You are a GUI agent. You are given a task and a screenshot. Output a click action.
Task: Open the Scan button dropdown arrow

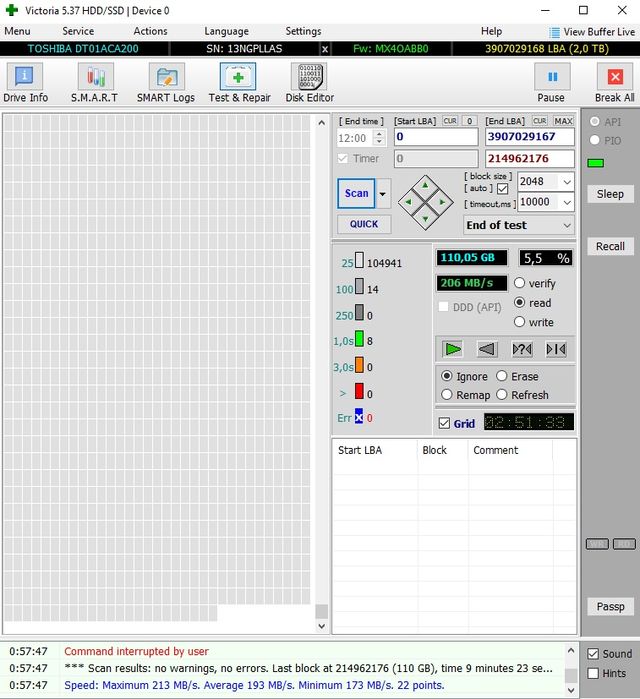click(x=382, y=193)
